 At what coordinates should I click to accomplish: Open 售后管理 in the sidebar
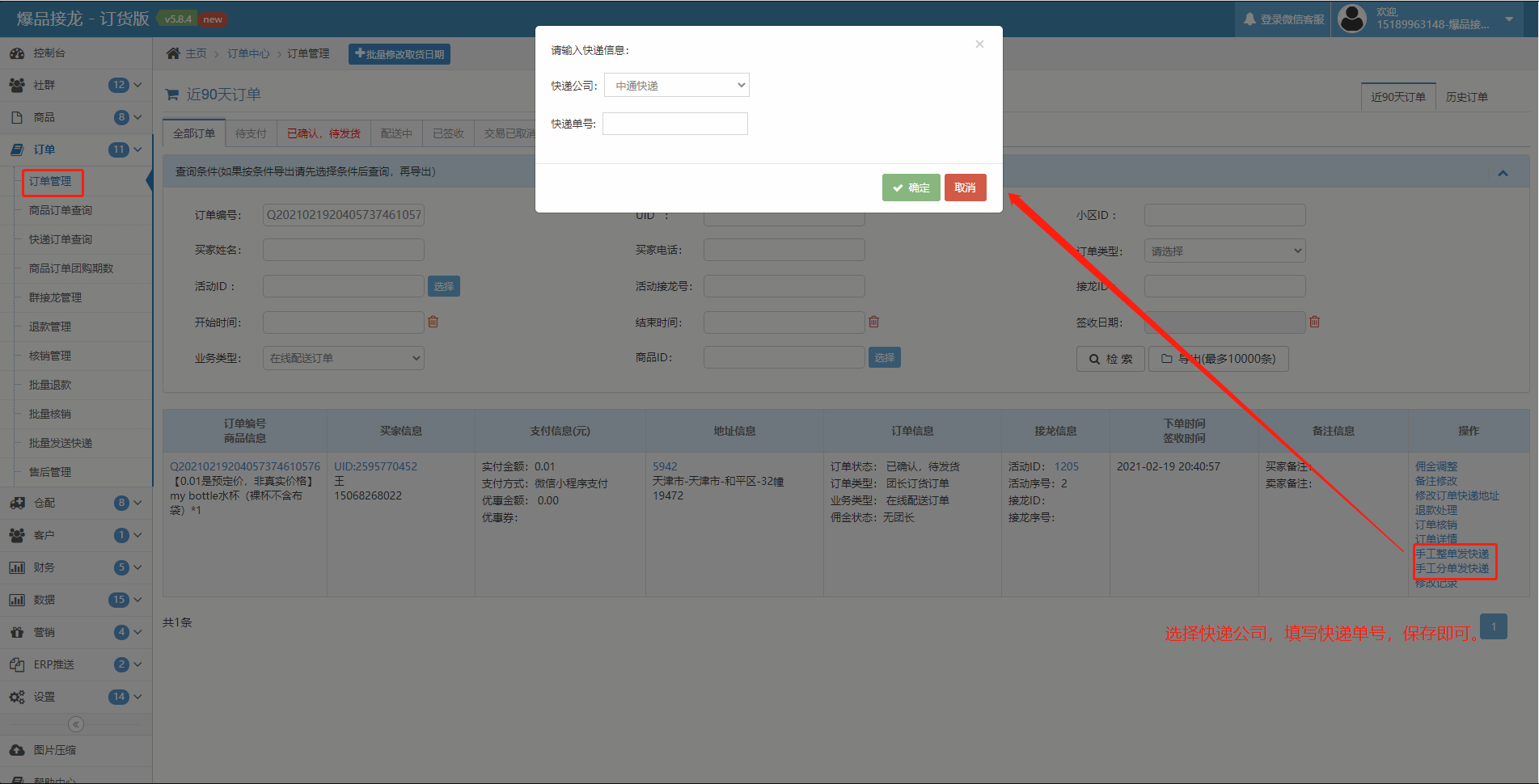(50, 472)
